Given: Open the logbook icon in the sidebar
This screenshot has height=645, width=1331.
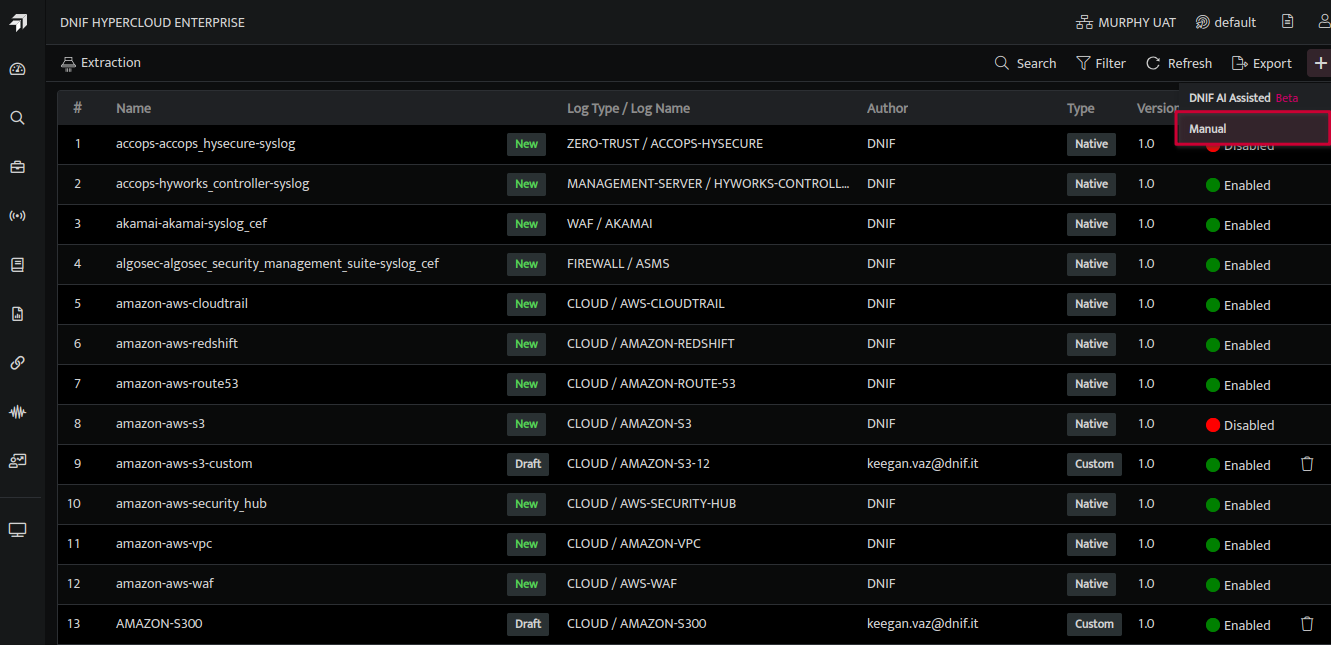Looking at the screenshot, I should click(x=17, y=264).
